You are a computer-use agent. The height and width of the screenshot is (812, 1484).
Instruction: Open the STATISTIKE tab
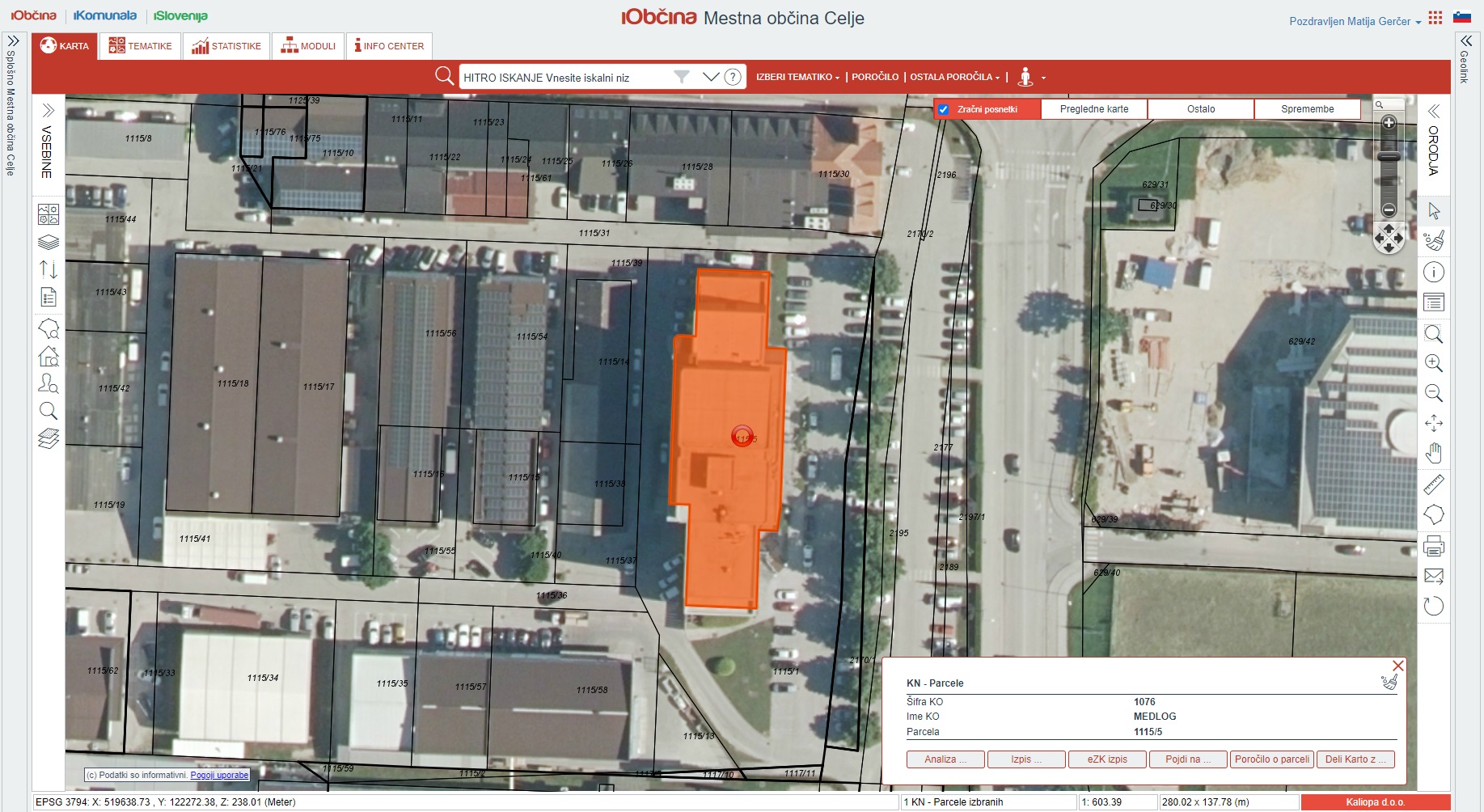point(226,46)
